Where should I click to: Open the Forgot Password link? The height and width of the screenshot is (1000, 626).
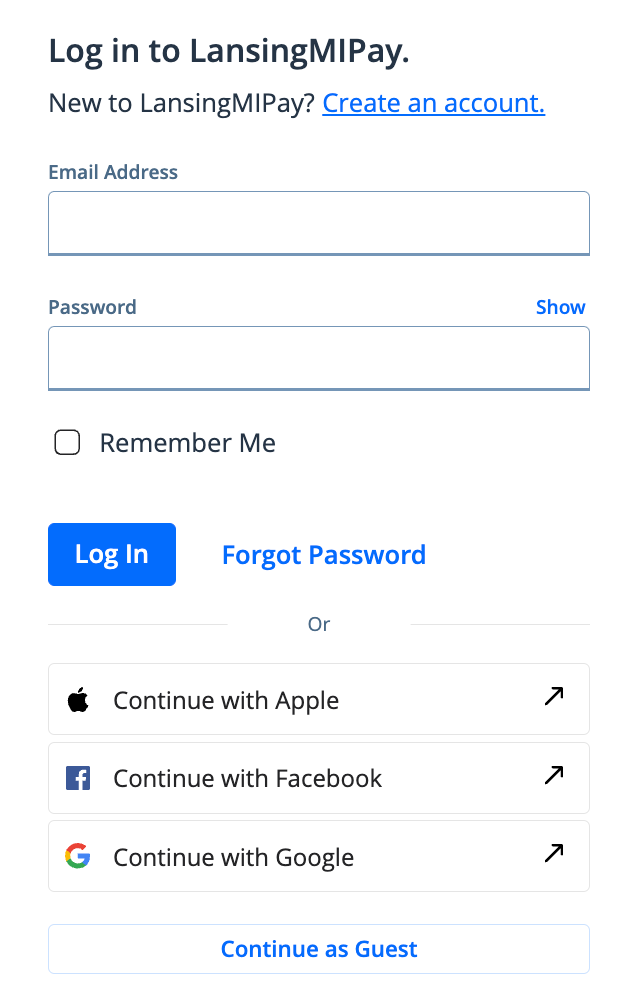(324, 555)
